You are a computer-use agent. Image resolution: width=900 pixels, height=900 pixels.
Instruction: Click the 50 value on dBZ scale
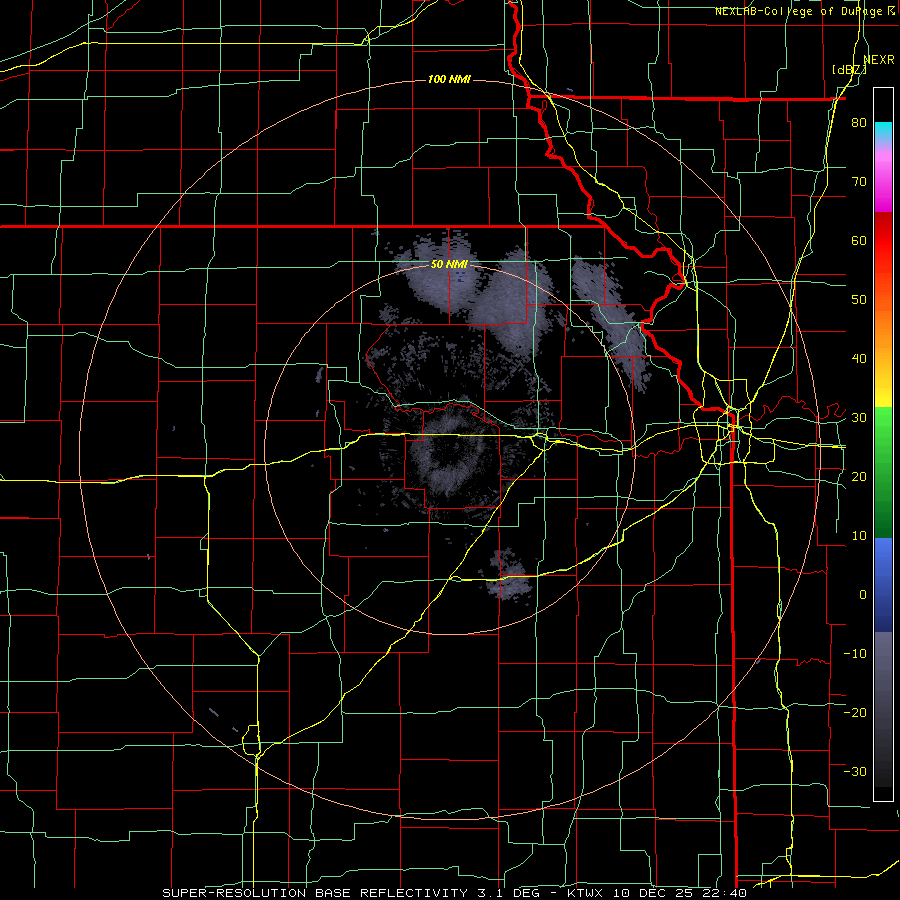(859, 300)
